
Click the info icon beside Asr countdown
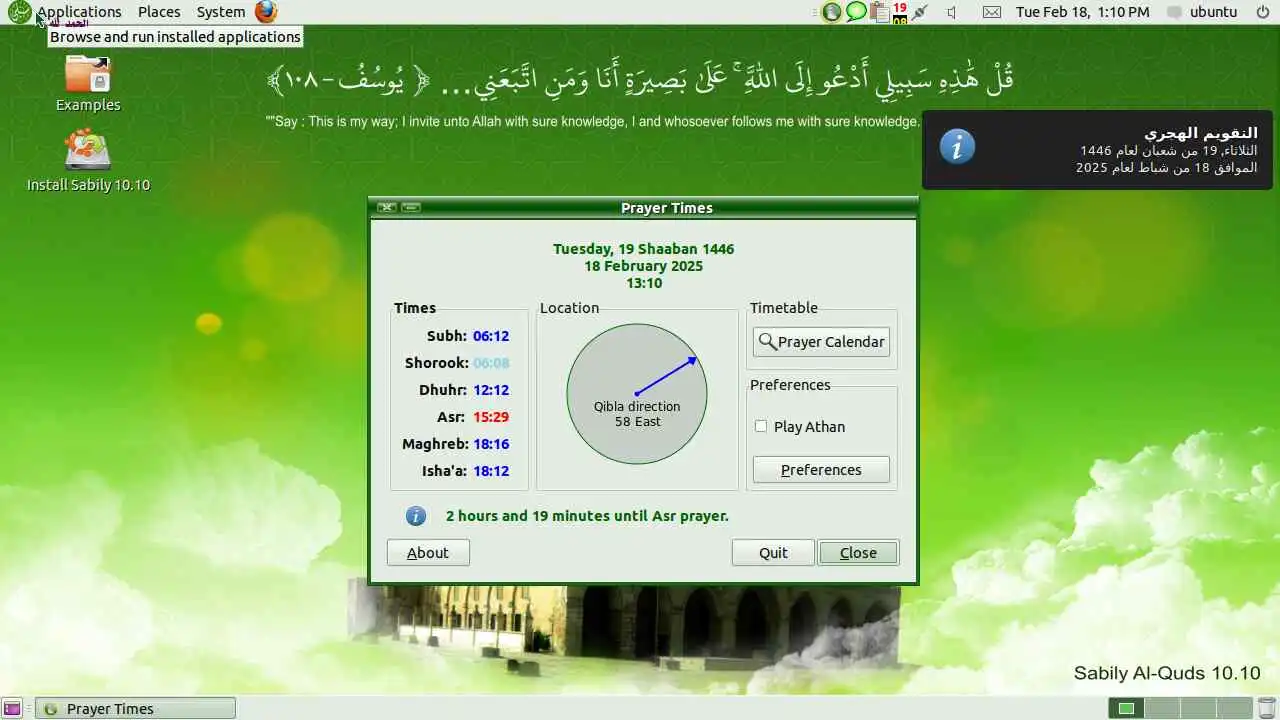(x=416, y=516)
